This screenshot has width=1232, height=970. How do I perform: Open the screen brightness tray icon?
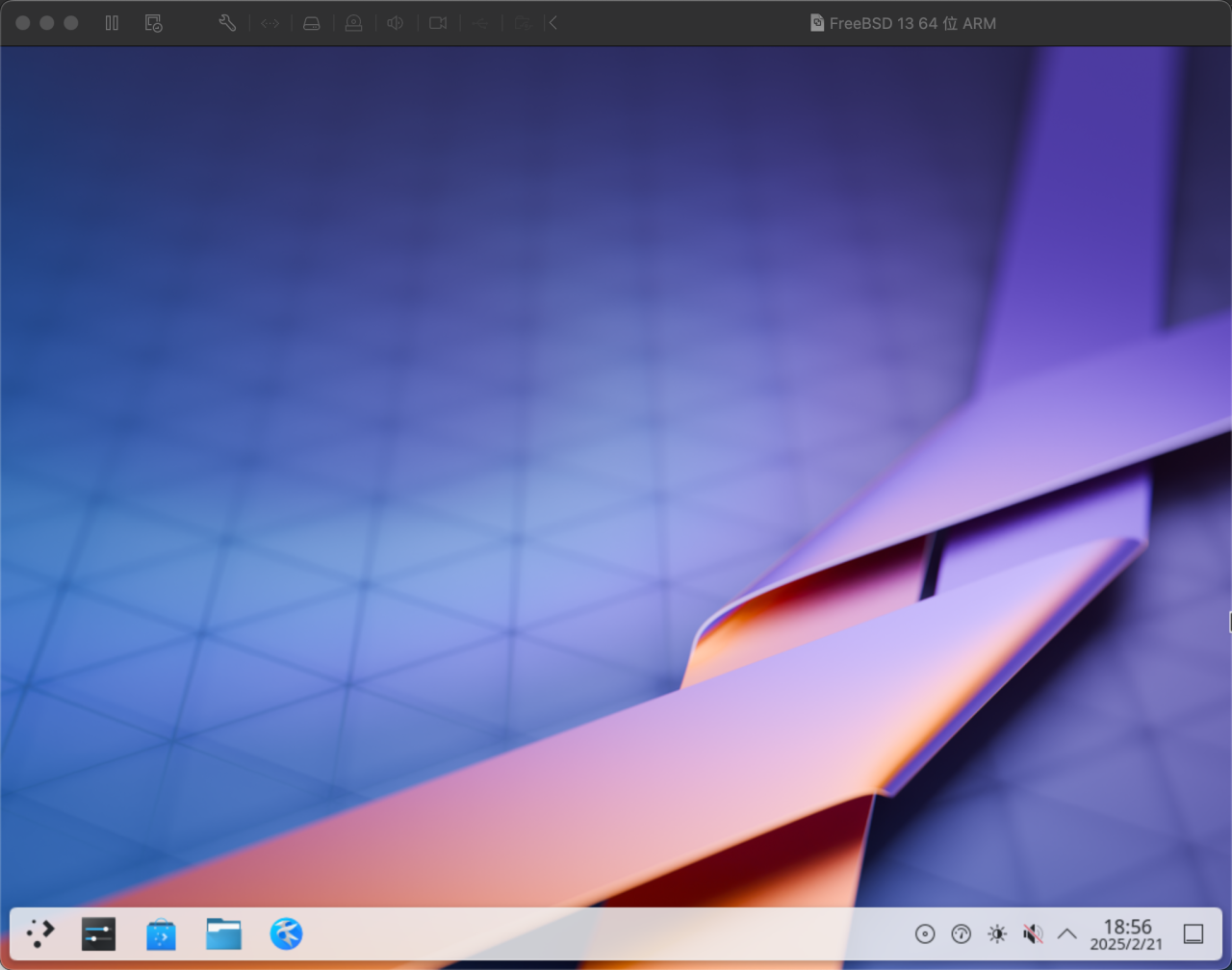click(x=997, y=933)
